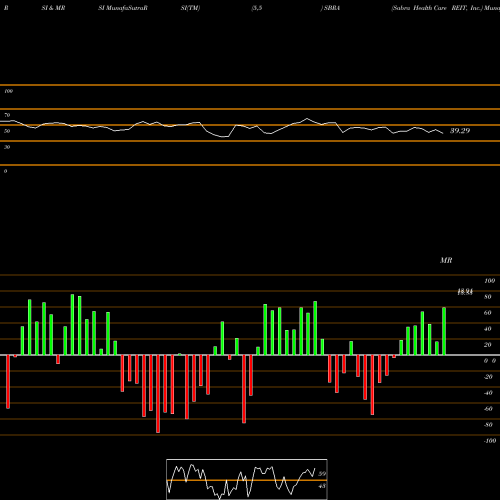Viewport: 500px width, 500px height.
Task: Click the '40' label on MR axis
Action: coord(488,329)
